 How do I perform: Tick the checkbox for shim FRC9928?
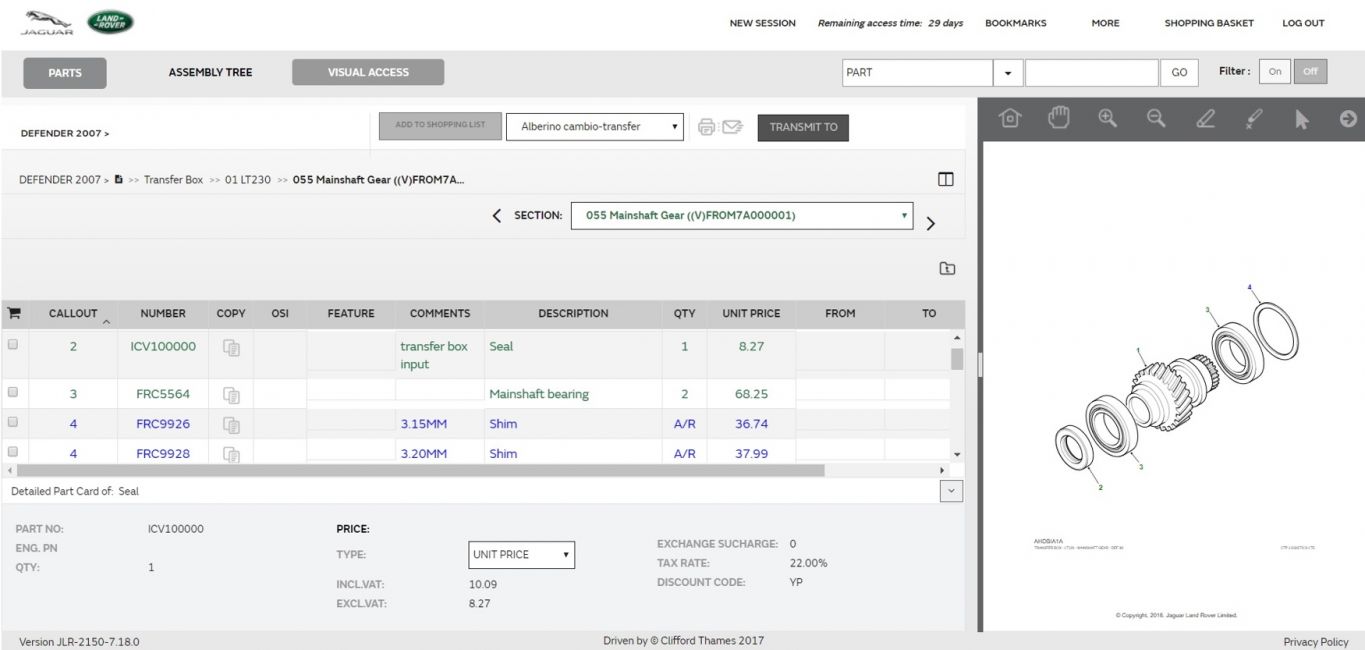coord(13,451)
